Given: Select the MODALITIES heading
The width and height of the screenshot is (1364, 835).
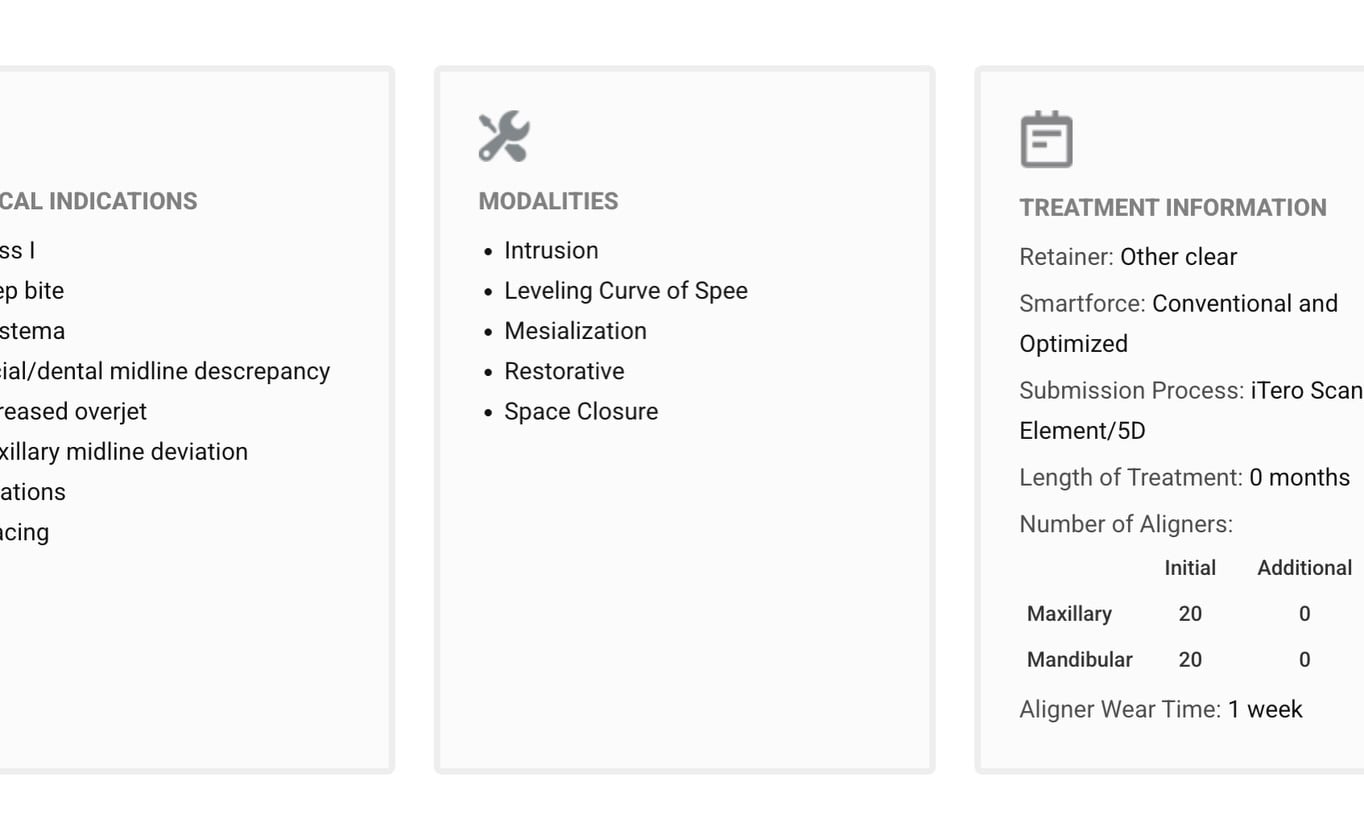Looking at the screenshot, I should pyautogui.click(x=548, y=201).
